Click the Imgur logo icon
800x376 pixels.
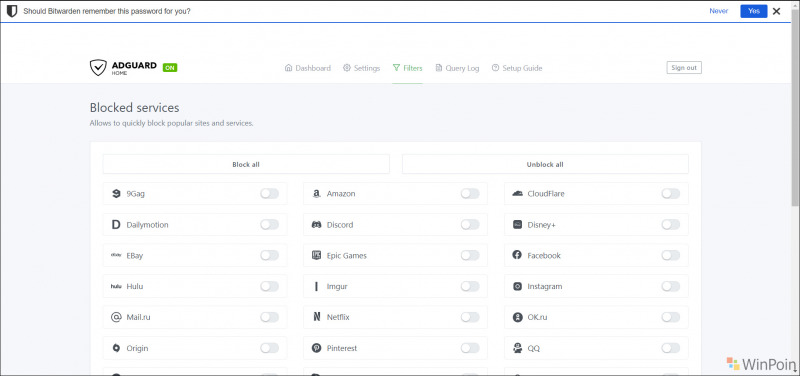[x=316, y=286]
